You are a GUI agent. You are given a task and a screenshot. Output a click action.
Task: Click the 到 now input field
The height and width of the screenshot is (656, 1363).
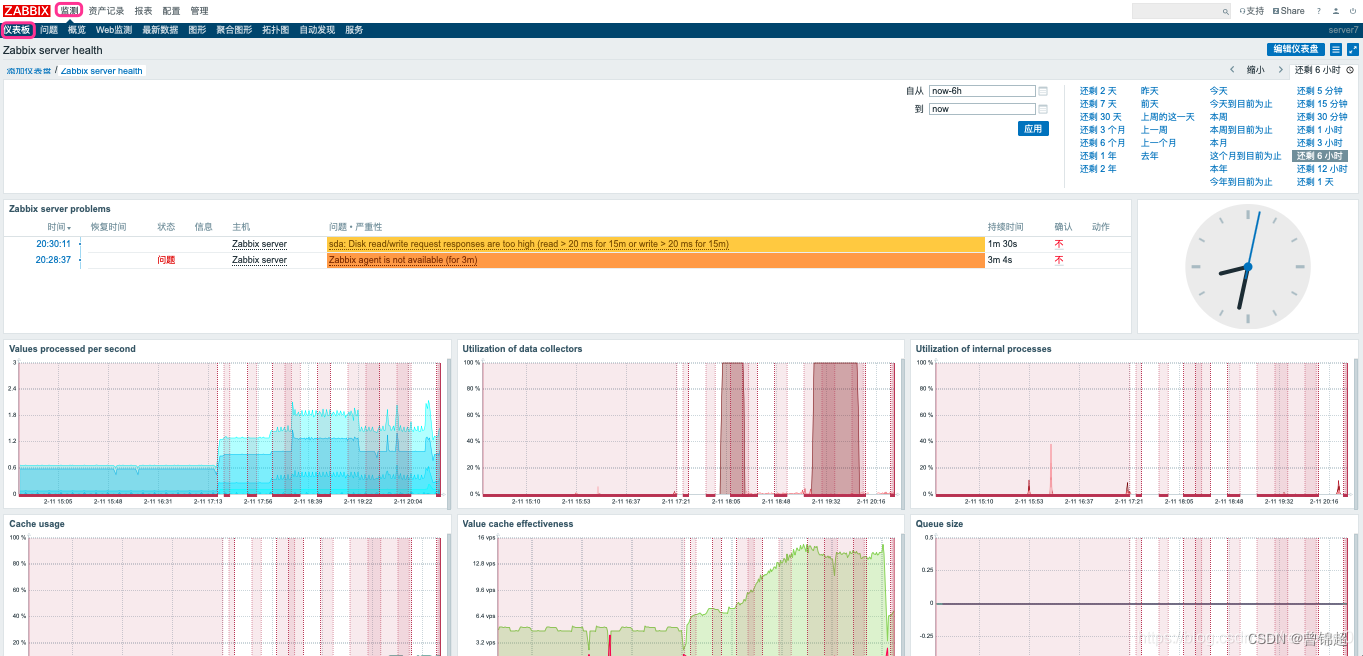pos(982,109)
